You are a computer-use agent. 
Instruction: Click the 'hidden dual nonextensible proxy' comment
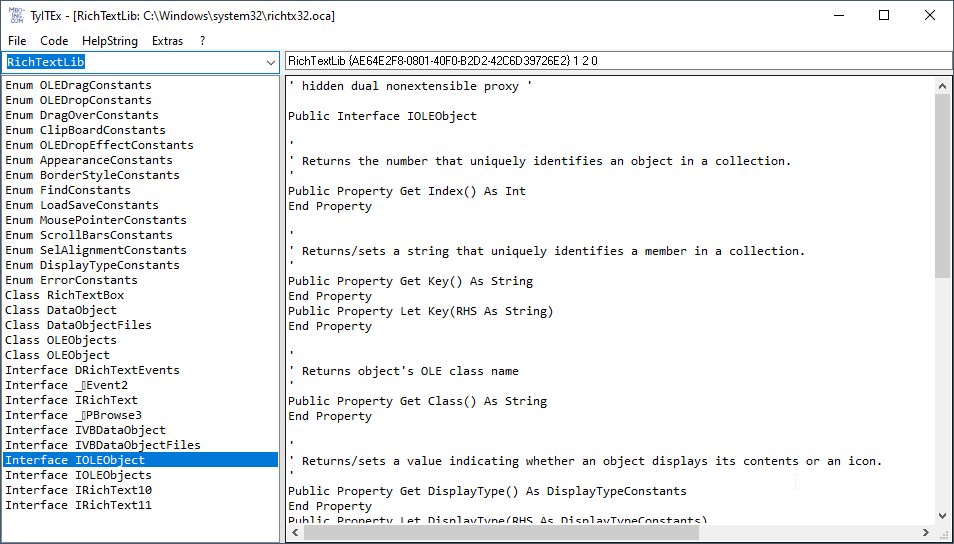(410, 86)
